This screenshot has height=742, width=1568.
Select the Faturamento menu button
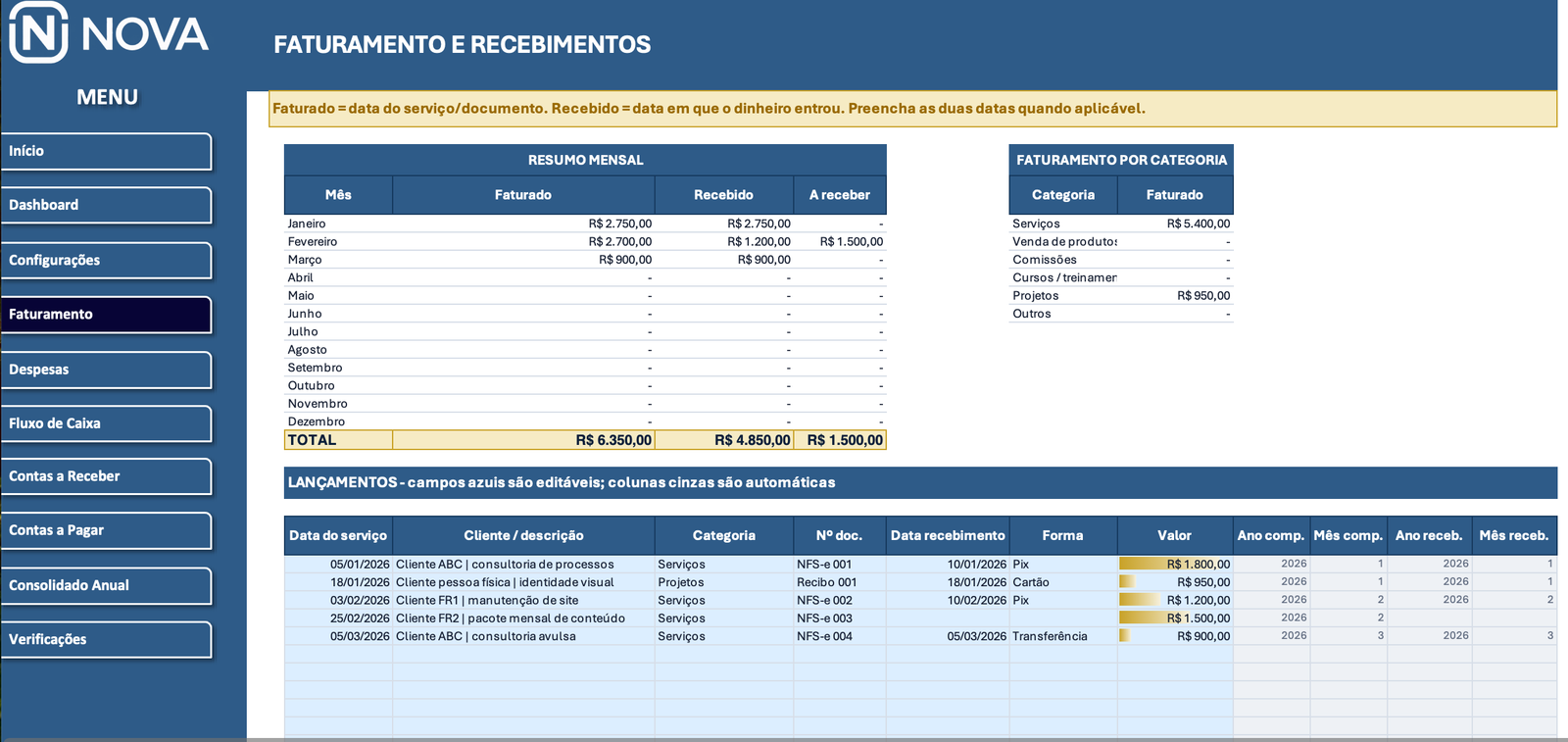pyautogui.click(x=106, y=315)
